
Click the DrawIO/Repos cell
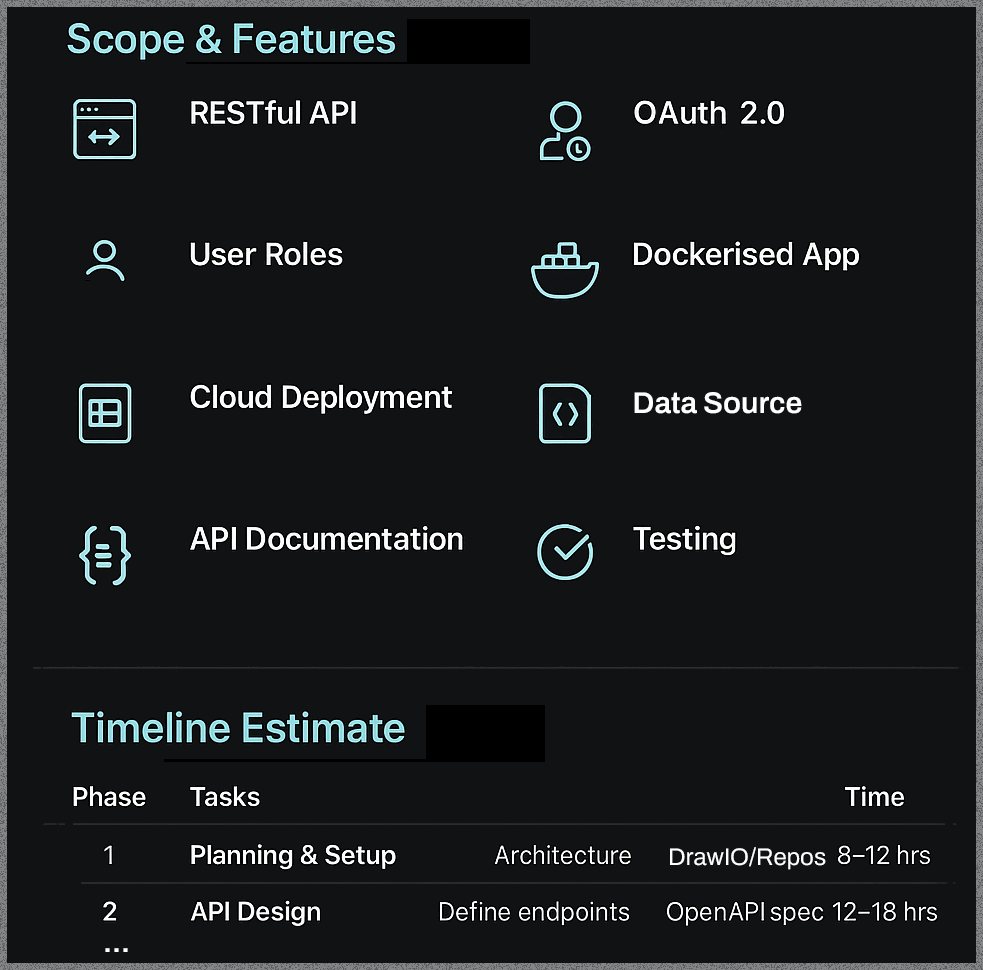coord(746,857)
